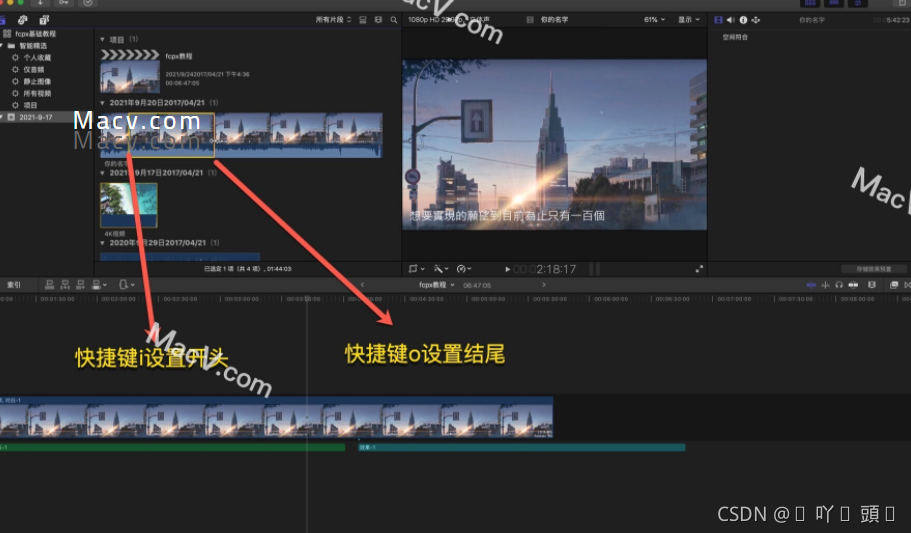Toggle the libraries sidebar button
911x533 pixels.
click(x=2, y=20)
